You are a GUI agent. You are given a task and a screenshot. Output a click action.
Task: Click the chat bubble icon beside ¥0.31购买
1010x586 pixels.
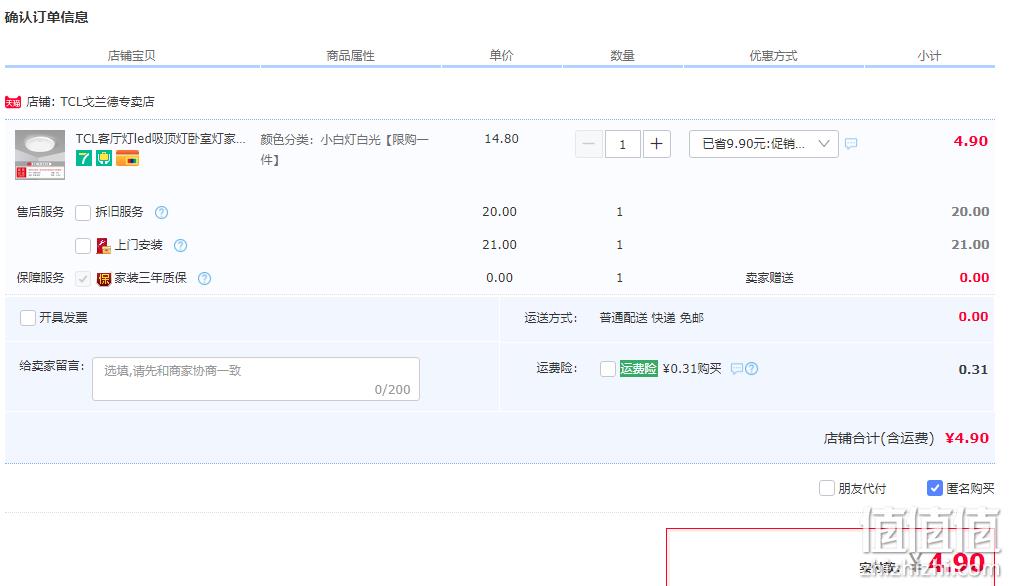coord(737,368)
